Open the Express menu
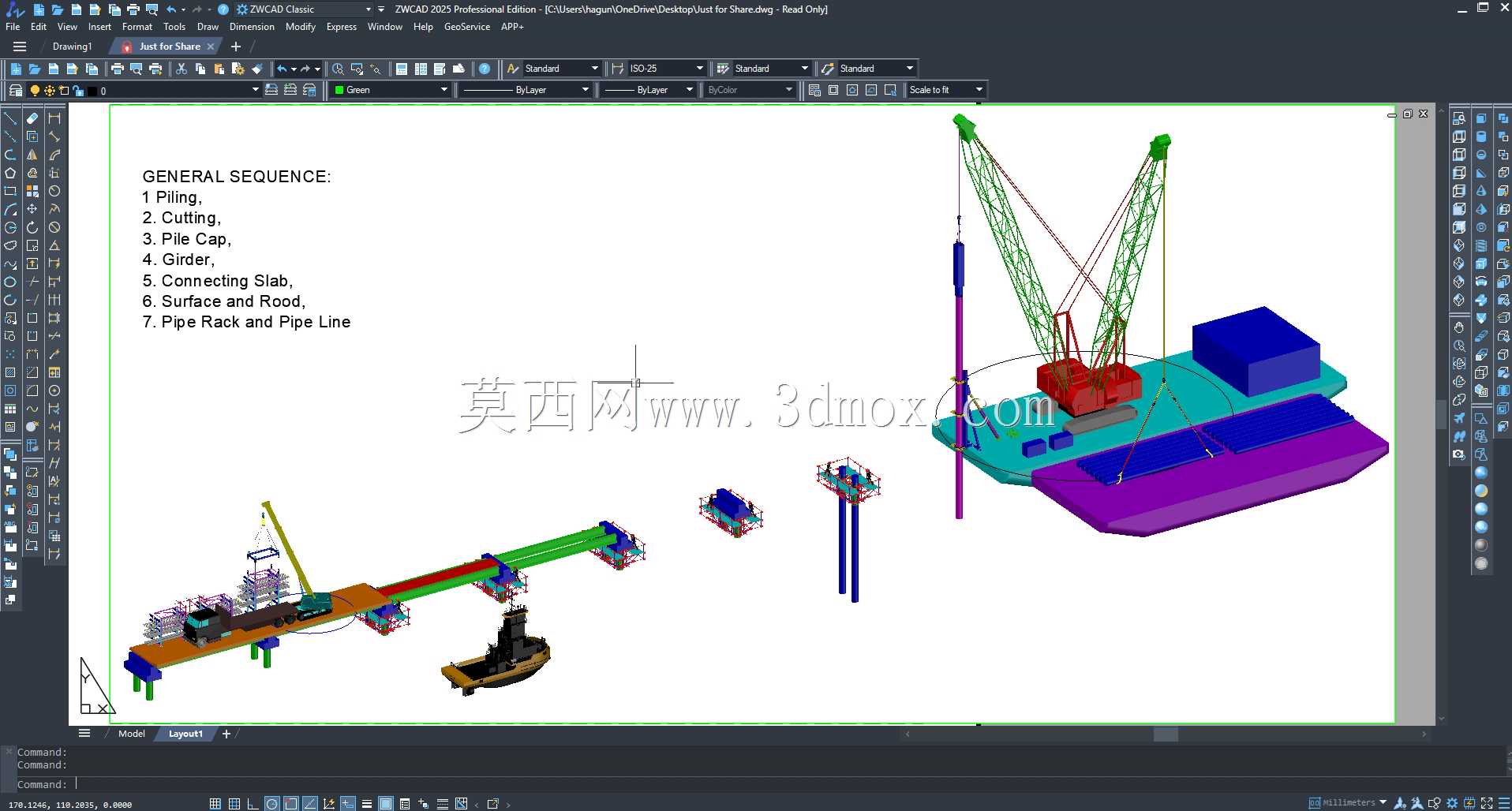Image resolution: width=1512 pixels, height=811 pixels. (341, 27)
